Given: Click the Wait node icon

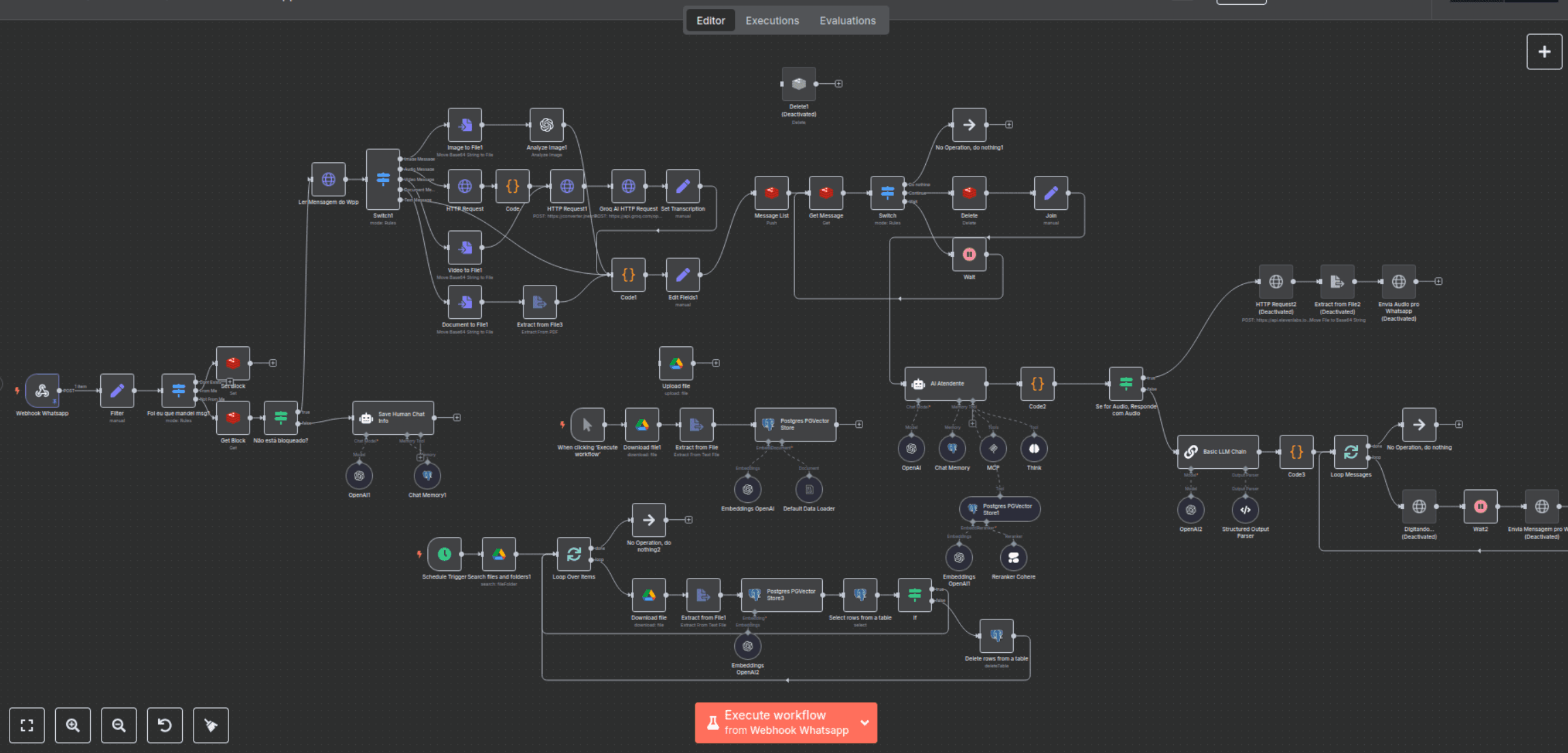Looking at the screenshot, I should [x=969, y=254].
